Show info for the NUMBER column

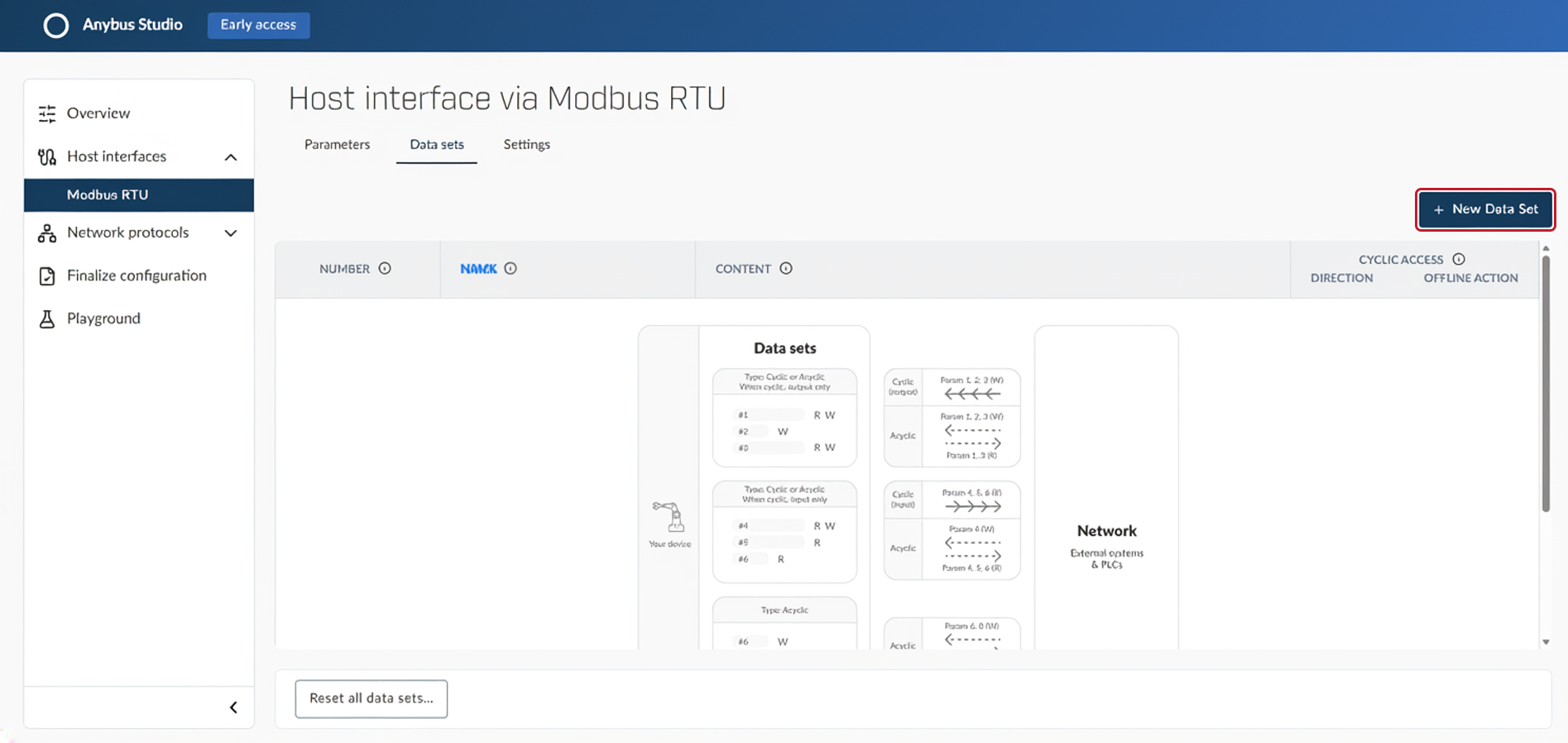(385, 268)
